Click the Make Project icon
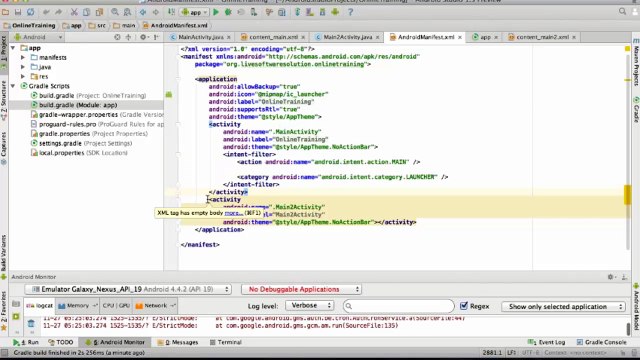The height and width of the screenshot is (360, 640). [171, 12]
